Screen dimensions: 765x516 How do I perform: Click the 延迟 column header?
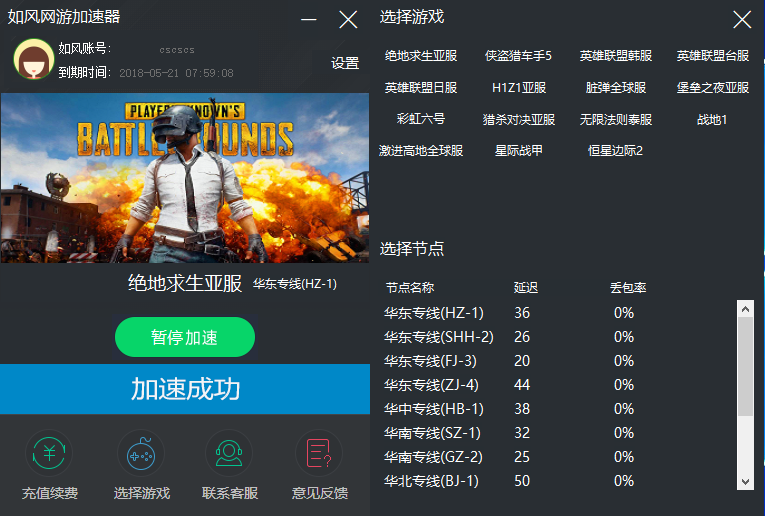pos(526,288)
